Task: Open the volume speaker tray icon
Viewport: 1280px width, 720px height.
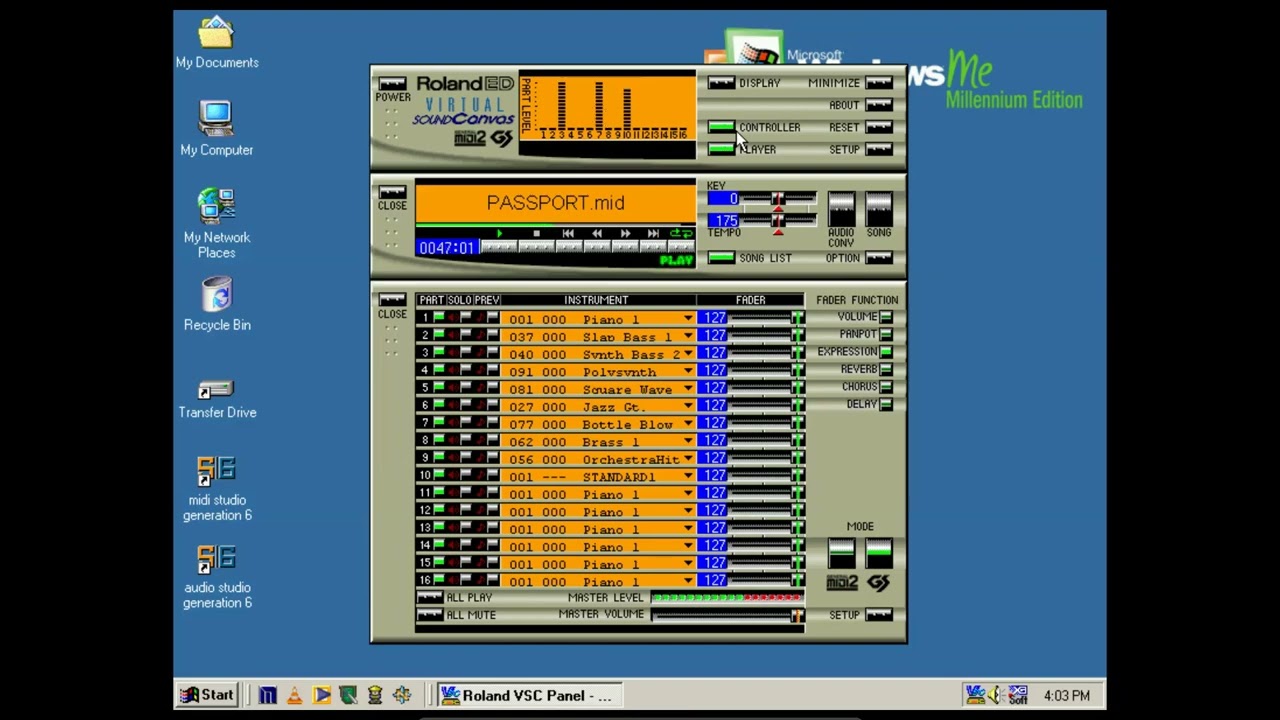Action: click(x=996, y=695)
